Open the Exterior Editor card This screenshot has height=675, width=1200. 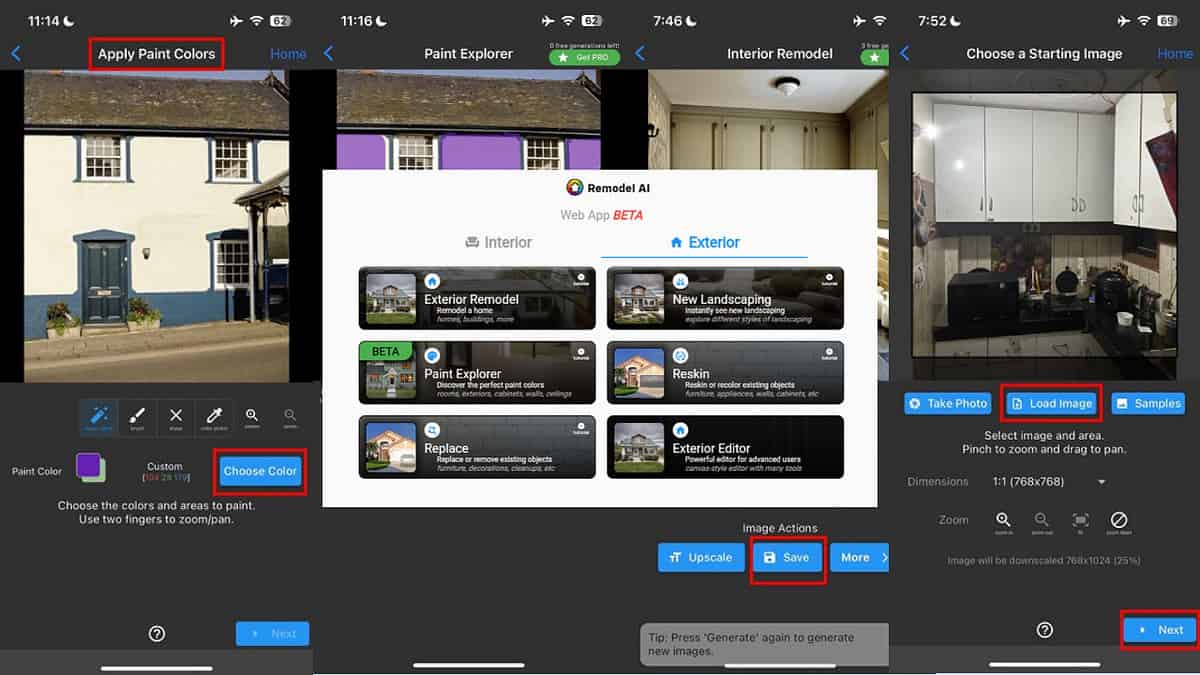(x=725, y=447)
